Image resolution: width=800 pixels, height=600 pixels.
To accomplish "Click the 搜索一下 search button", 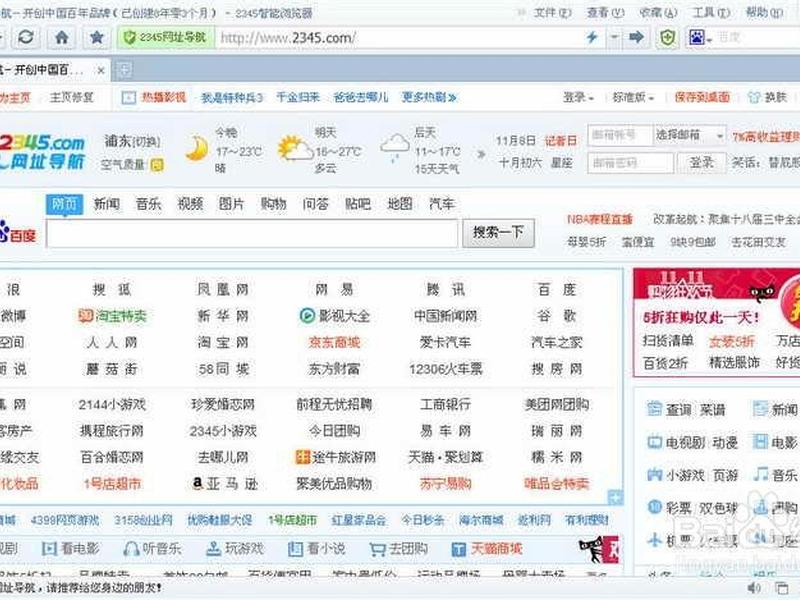I will (x=498, y=233).
